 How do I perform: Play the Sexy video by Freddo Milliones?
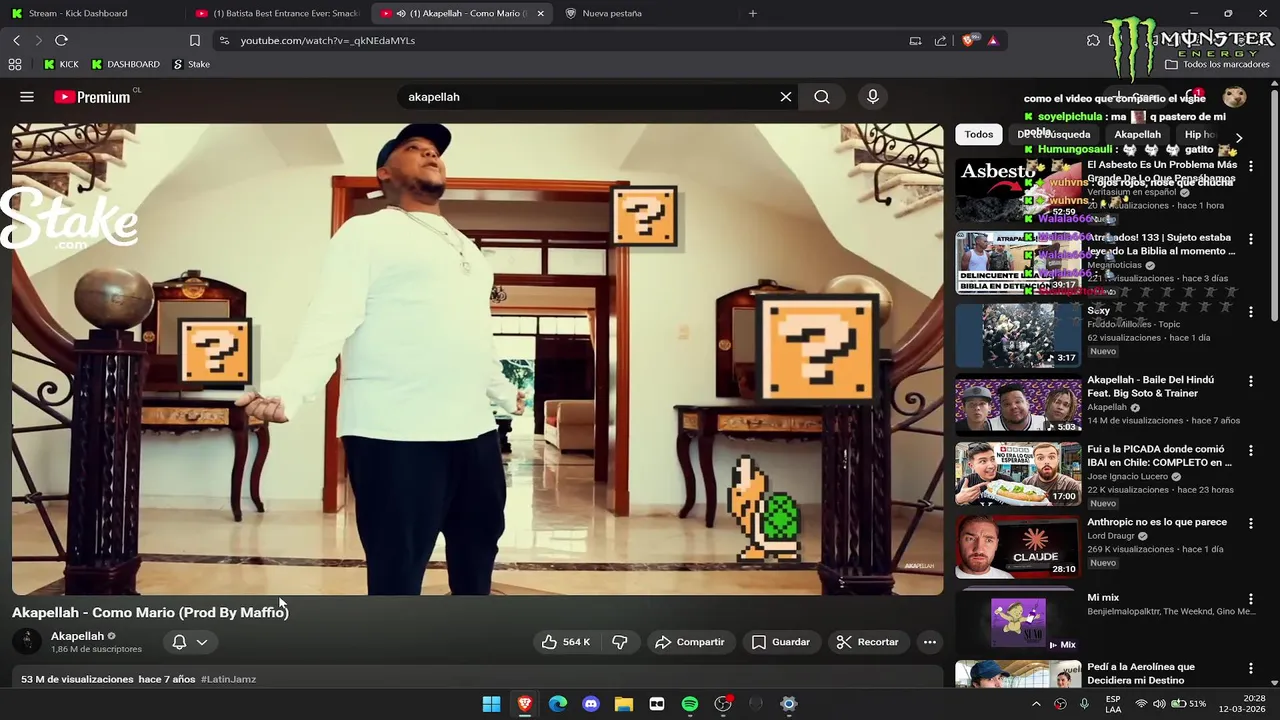point(1018,335)
